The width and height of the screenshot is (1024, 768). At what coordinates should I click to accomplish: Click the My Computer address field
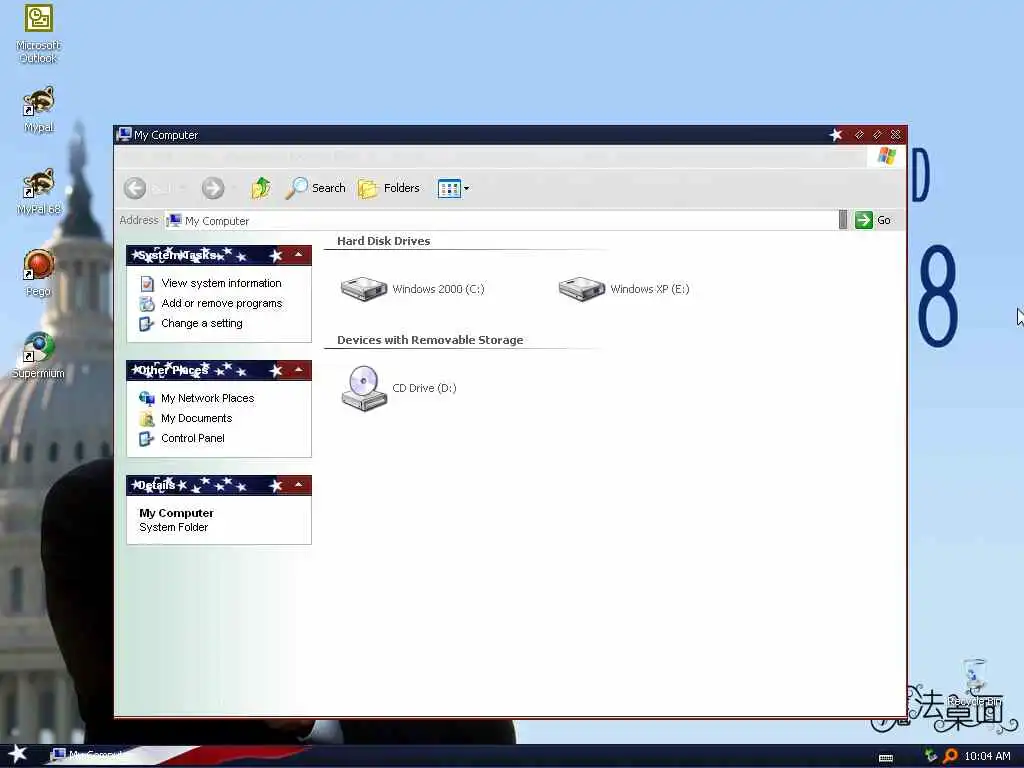pyautogui.click(x=502, y=221)
